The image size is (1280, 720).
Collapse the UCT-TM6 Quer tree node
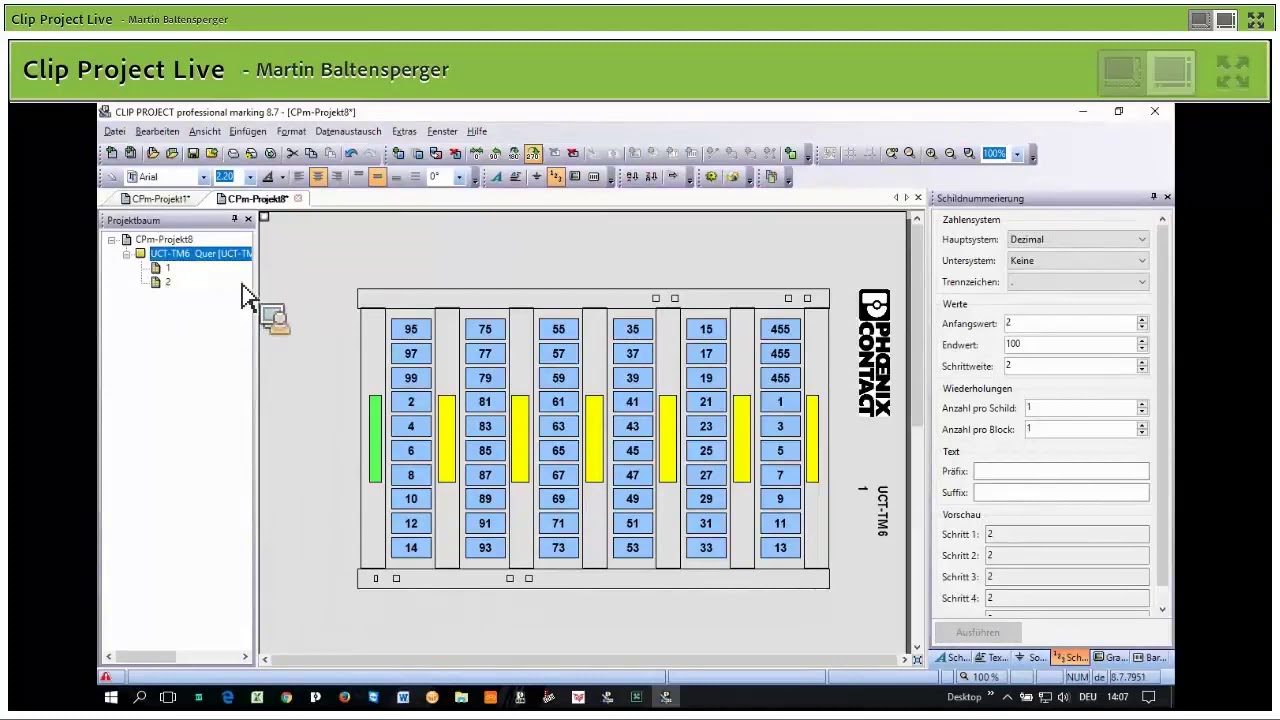(x=127, y=254)
